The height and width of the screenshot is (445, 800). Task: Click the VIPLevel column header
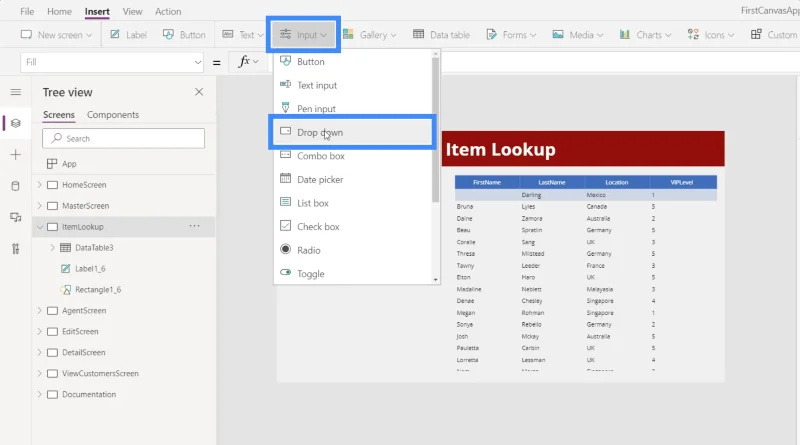(682, 182)
